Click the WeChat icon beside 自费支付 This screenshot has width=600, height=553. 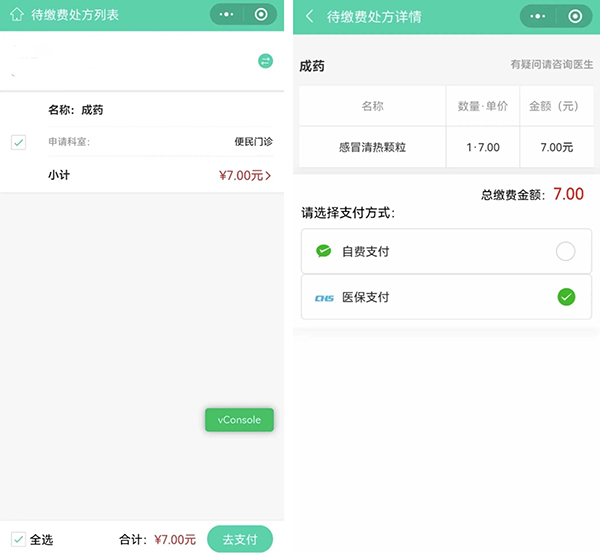coord(323,251)
